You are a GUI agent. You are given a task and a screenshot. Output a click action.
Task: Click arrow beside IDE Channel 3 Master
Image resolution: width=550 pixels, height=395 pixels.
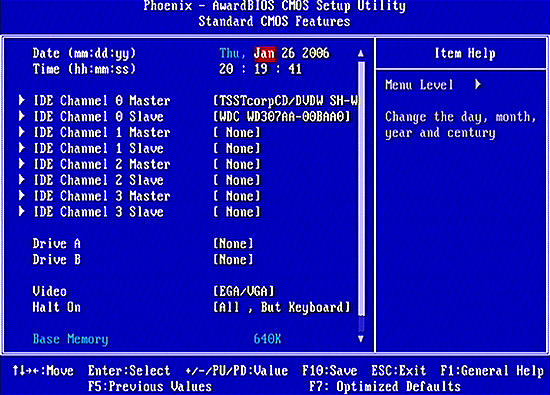pyautogui.click(x=22, y=196)
